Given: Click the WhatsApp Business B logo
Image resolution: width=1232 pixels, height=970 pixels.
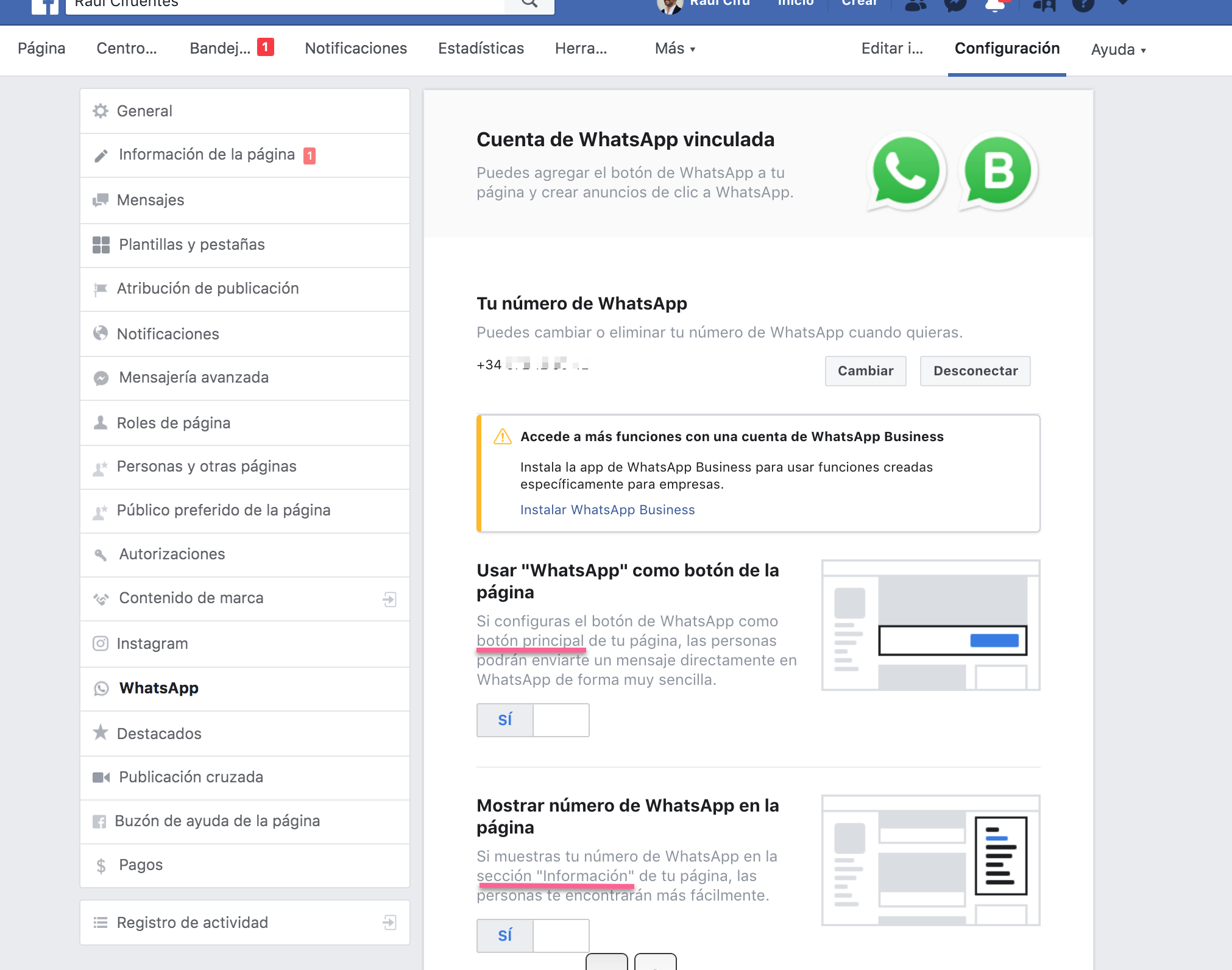Looking at the screenshot, I should tap(998, 172).
